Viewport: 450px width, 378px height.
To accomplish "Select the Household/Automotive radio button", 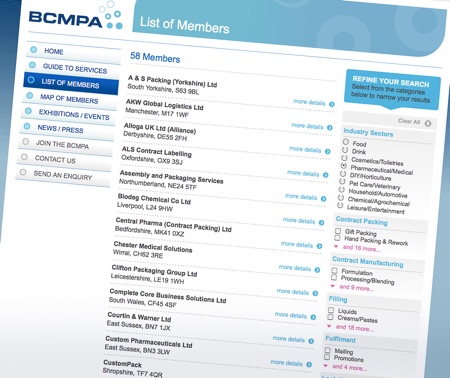I will 342,189.
